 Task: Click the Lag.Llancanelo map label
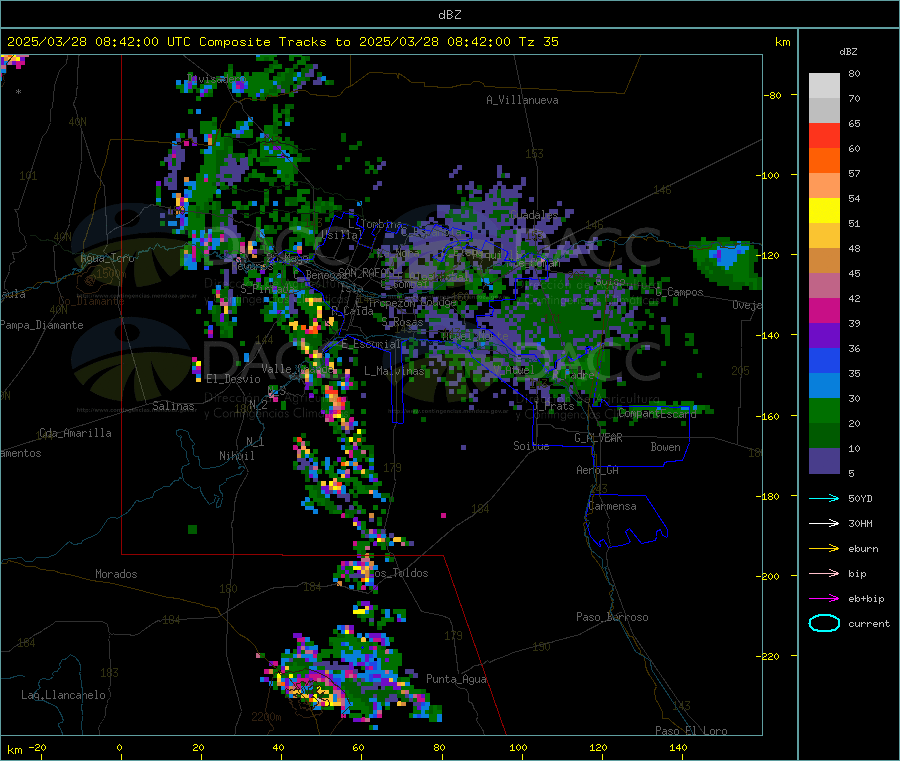pyautogui.click(x=63, y=695)
